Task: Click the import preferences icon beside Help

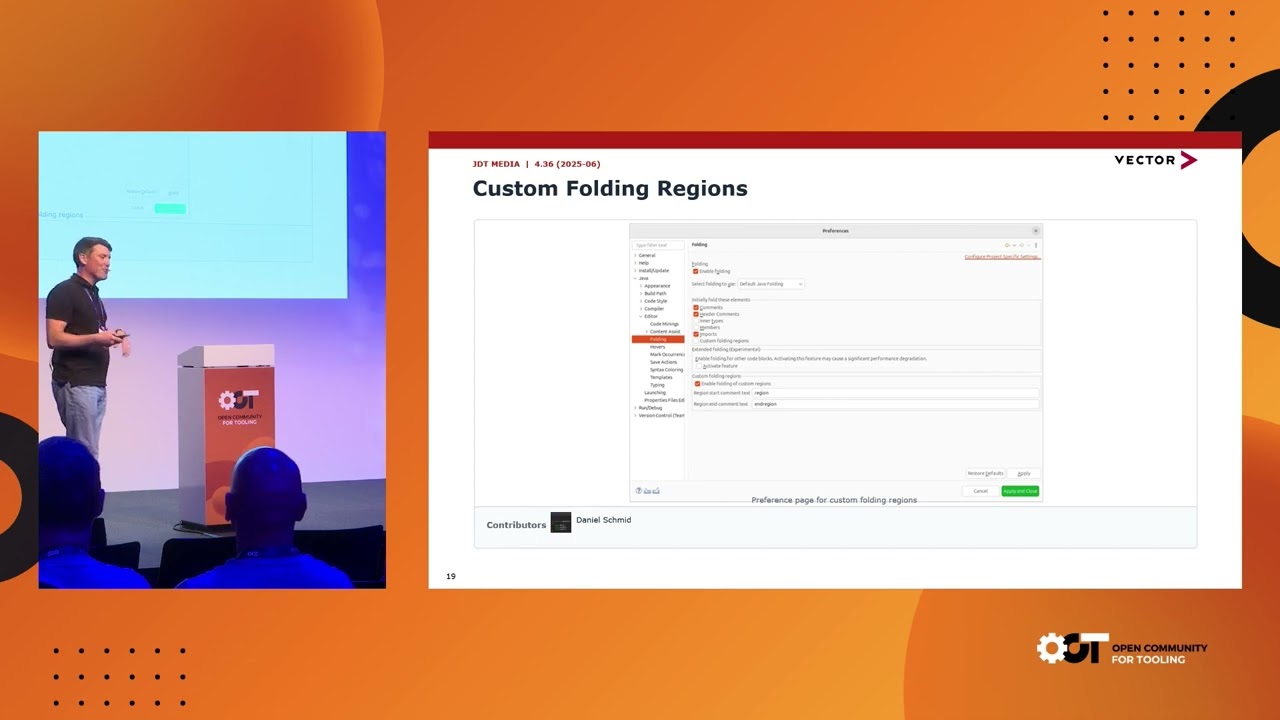Action: pyautogui.click(x=647, y=491)
